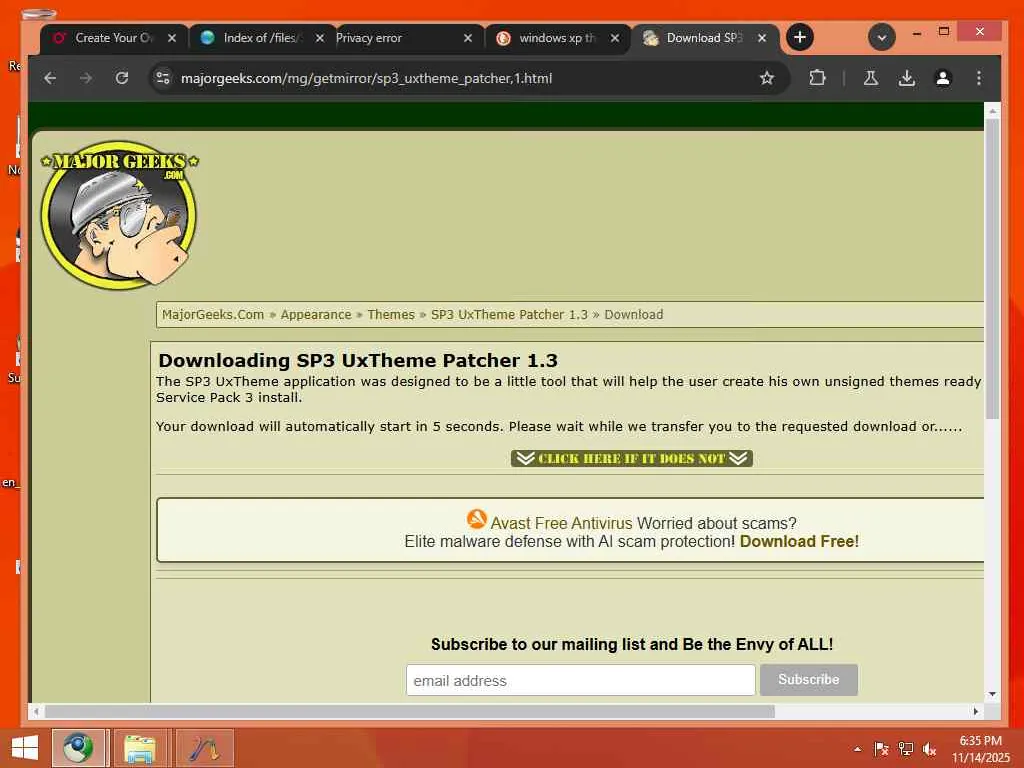Open the browser icon in taskbar
Screen dimensions: 1024x768
pos(78,748)
